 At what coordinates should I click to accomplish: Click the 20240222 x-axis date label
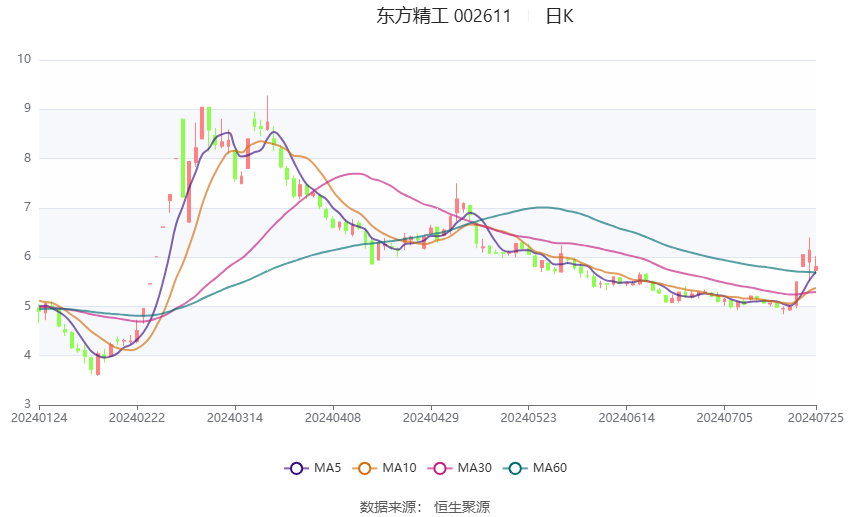pos(137,418)
